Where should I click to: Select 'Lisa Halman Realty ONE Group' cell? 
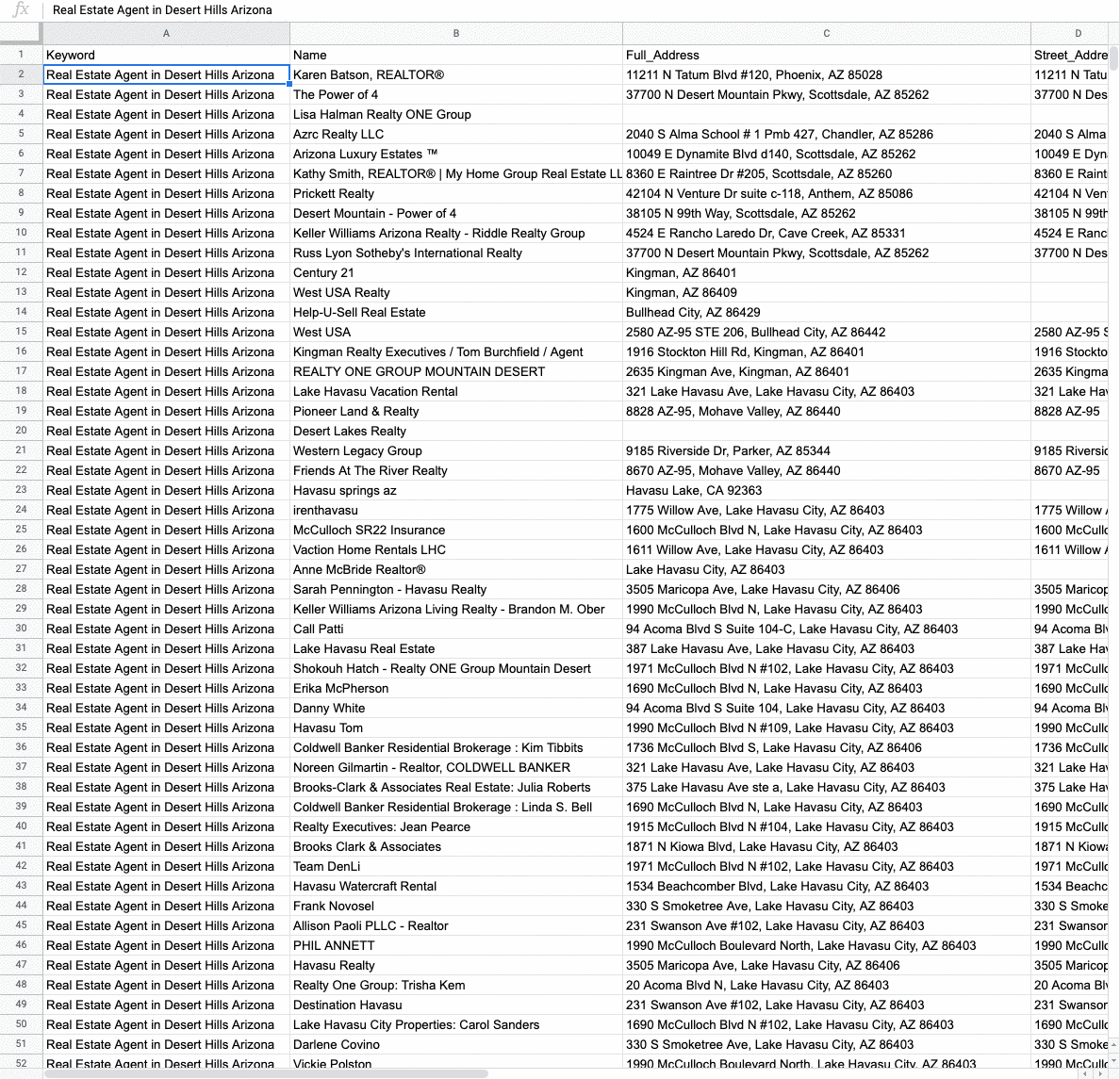456,114
